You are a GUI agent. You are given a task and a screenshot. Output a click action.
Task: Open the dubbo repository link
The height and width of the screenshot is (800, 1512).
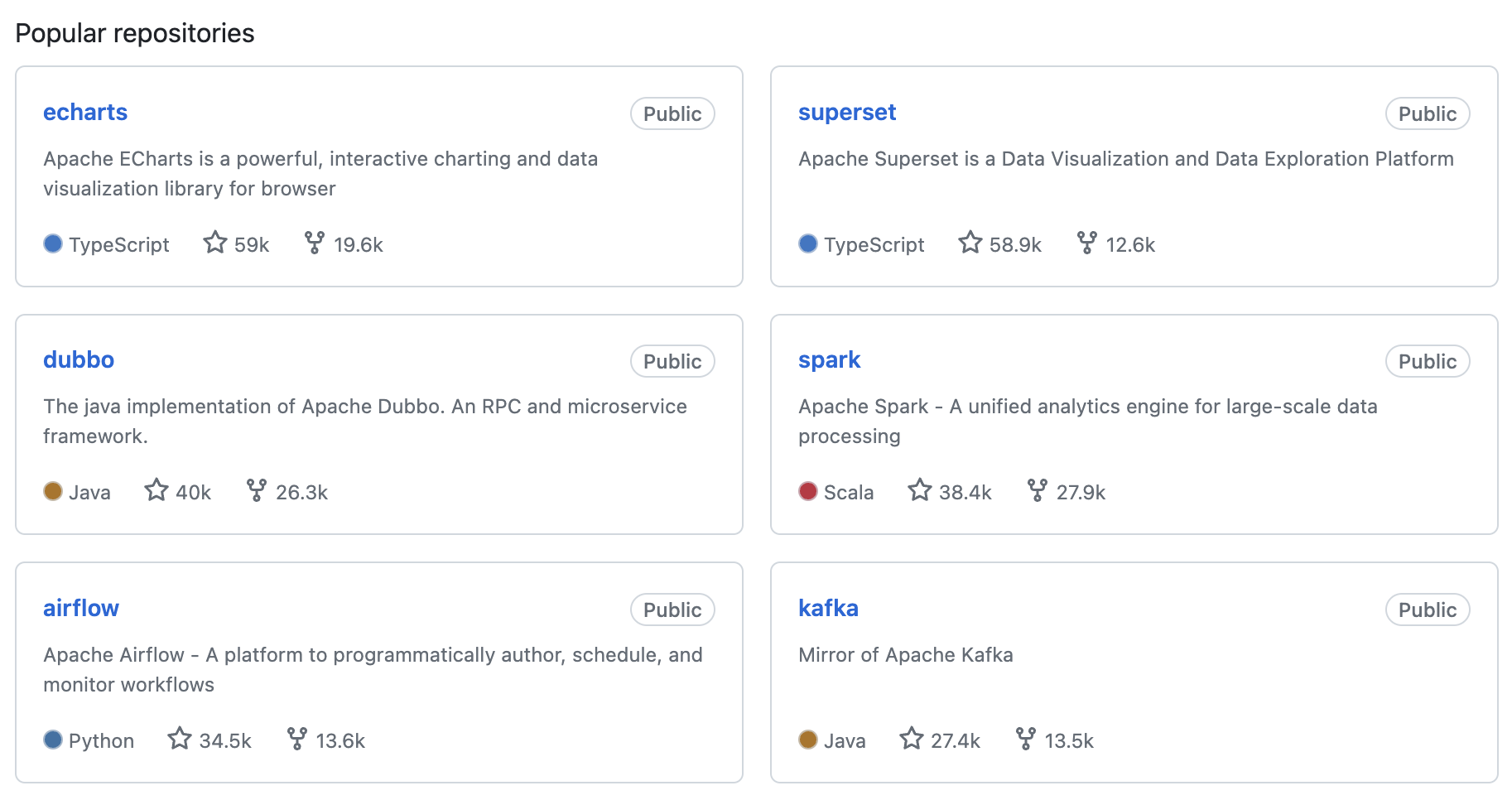tap(79, 360)
